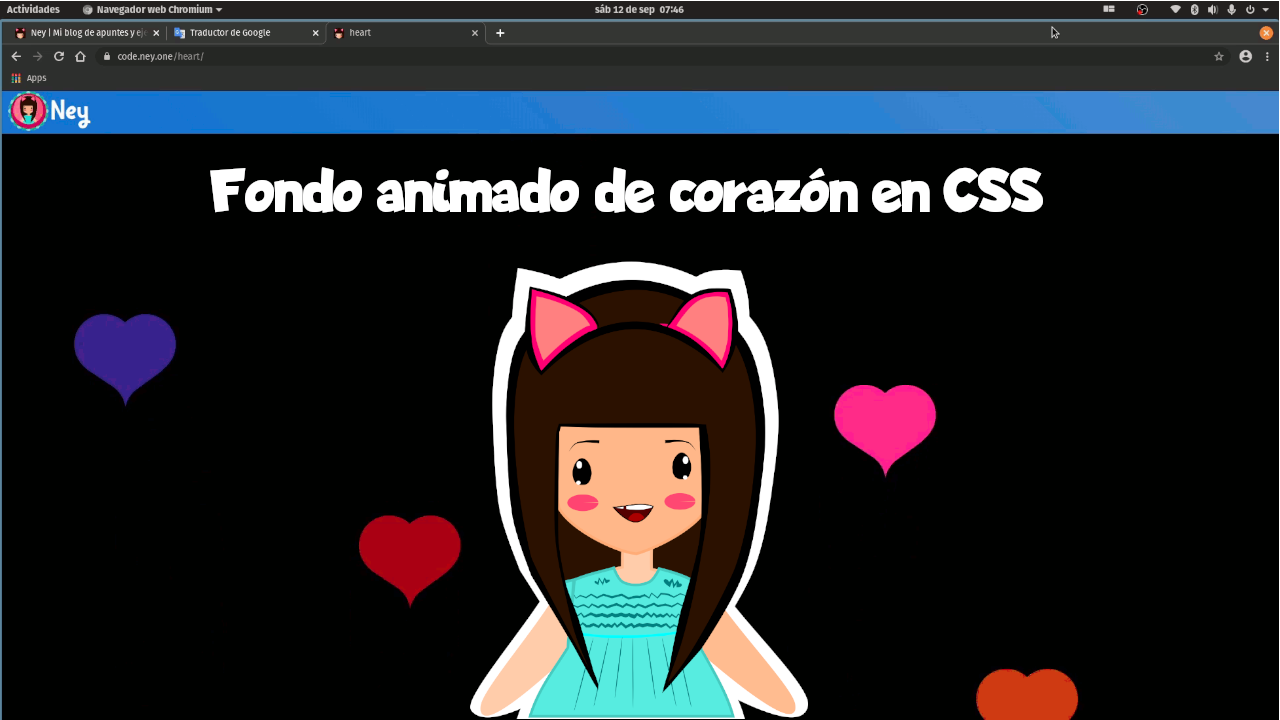Image resolution: width=1280 pixels, height=720 pixels.
Task: Open a new tab with the plus button
Action: pyautogui.click(x=500, y=32)
